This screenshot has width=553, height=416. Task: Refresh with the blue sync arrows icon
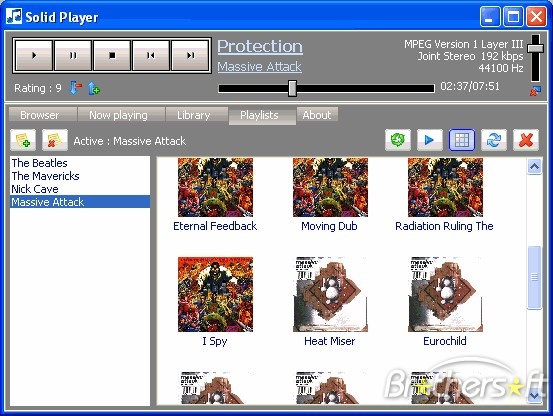point(494,140)
